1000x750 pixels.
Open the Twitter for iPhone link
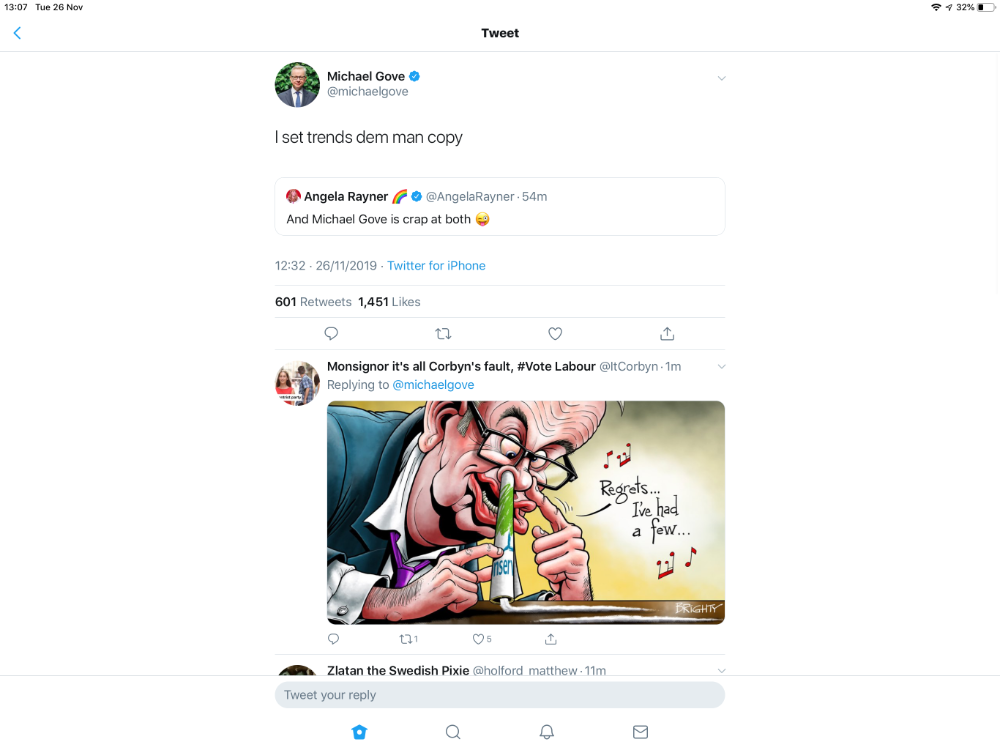436,266
